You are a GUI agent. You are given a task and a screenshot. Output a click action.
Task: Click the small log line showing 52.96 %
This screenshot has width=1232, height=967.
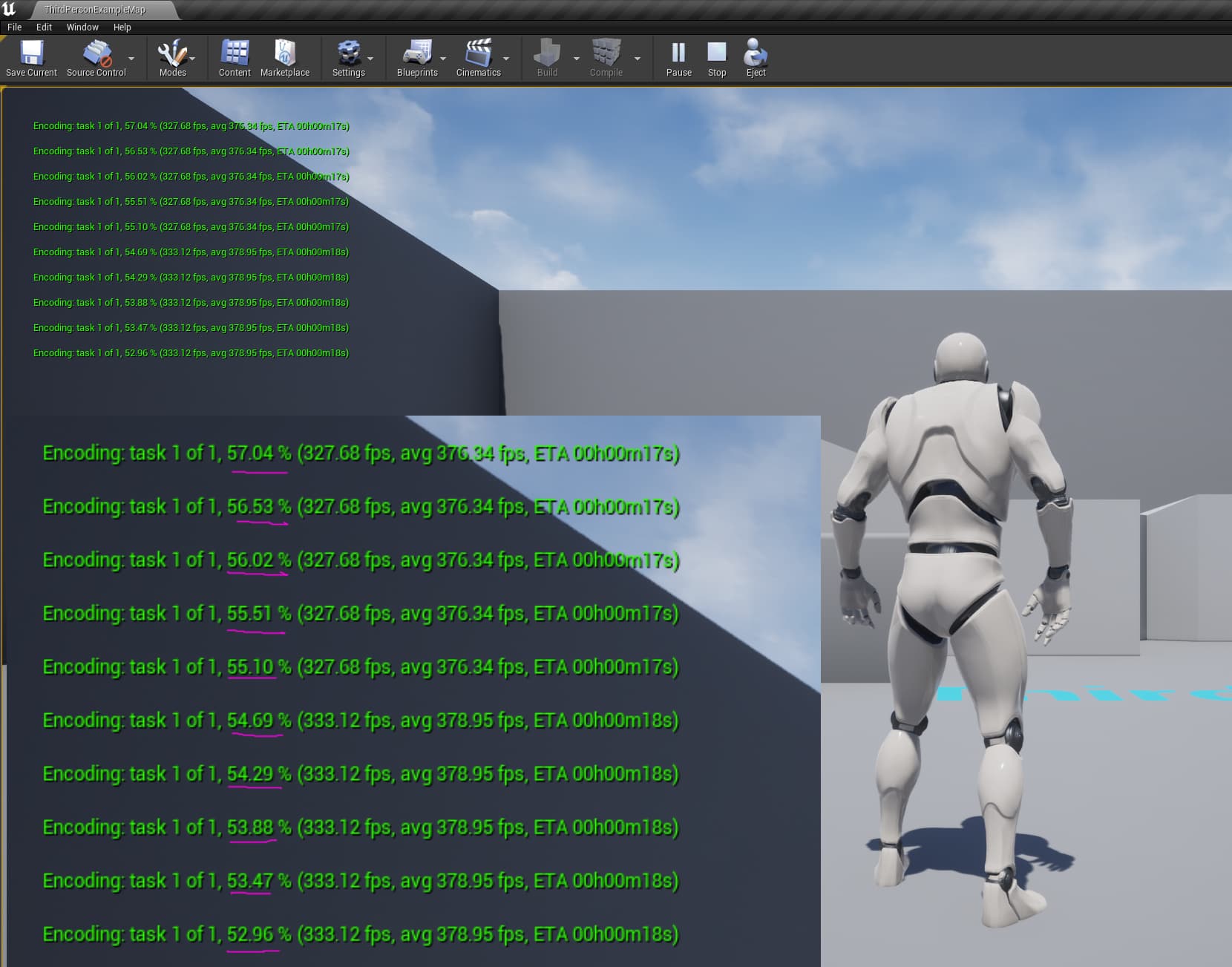coord(191,353)
